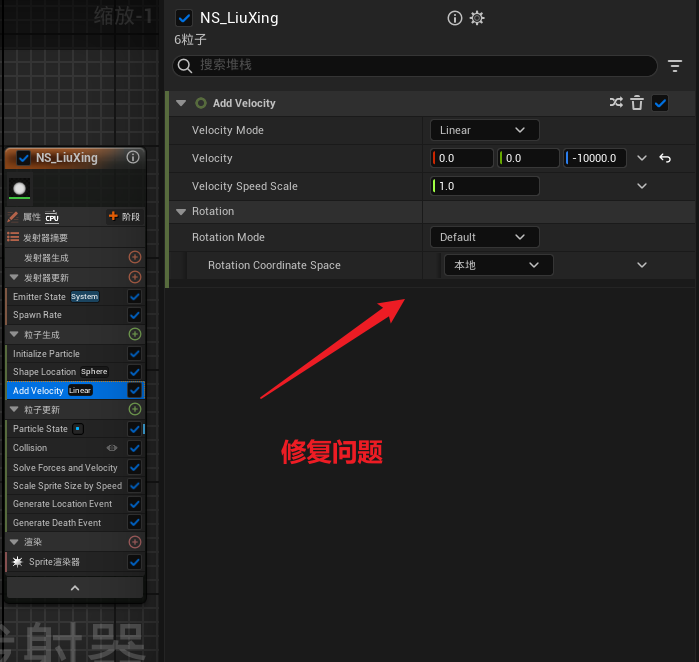Collapse emitter node with bottom chevron
Image resolution: width=699 pixels, height=662 pixels.
click(75, 588)
